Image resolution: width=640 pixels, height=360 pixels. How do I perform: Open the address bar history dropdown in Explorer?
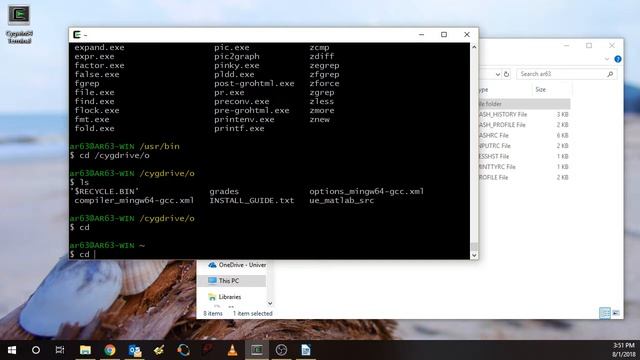pos(498,74)
